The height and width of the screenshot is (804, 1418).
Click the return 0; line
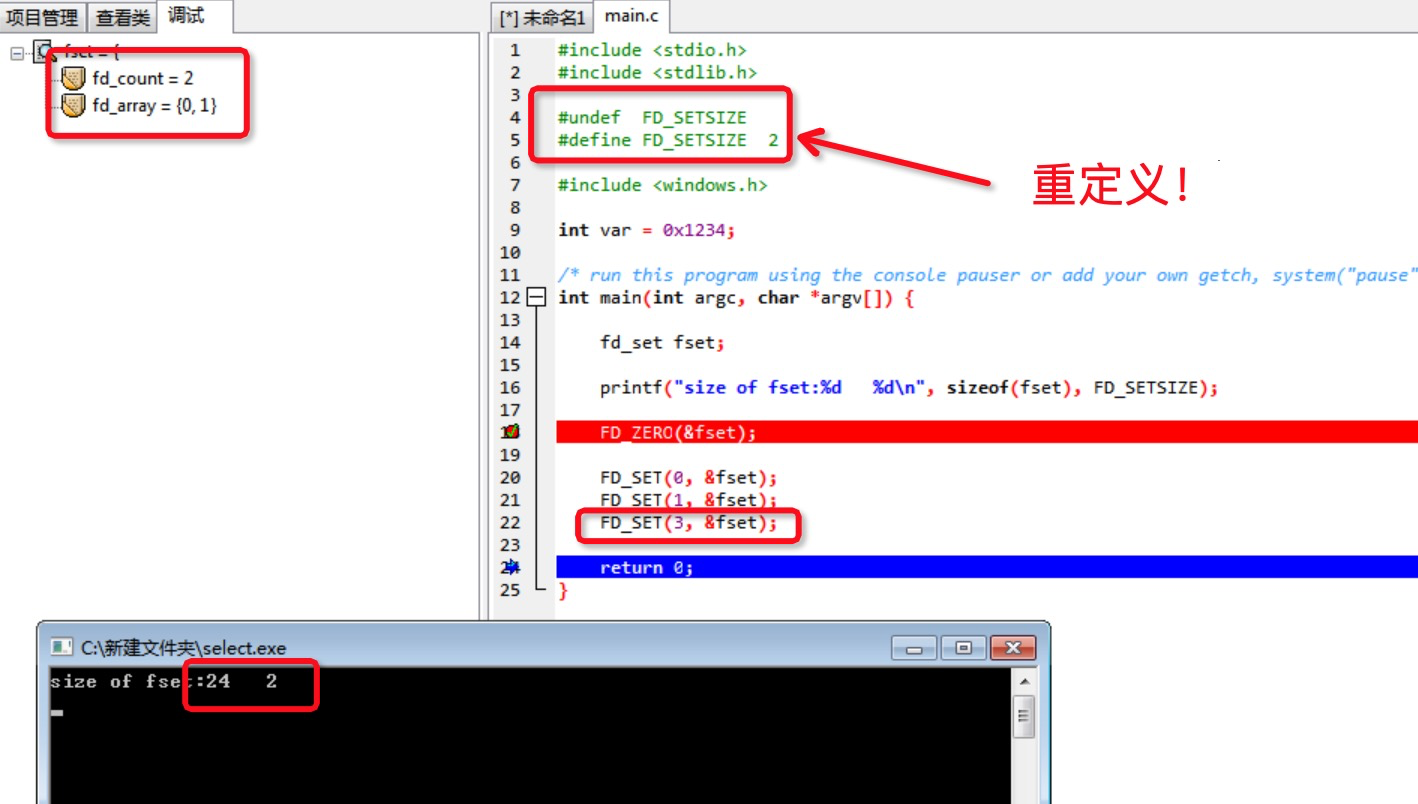987,567
